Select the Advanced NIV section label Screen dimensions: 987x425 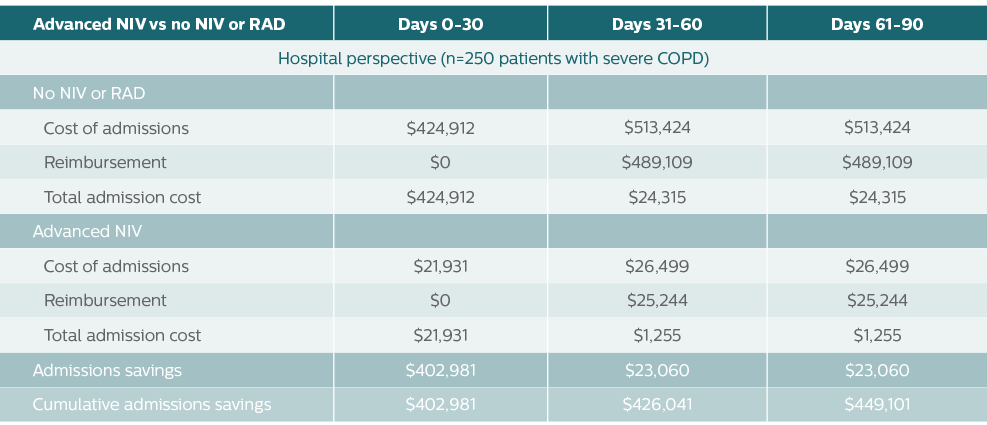tap(87, 231)
